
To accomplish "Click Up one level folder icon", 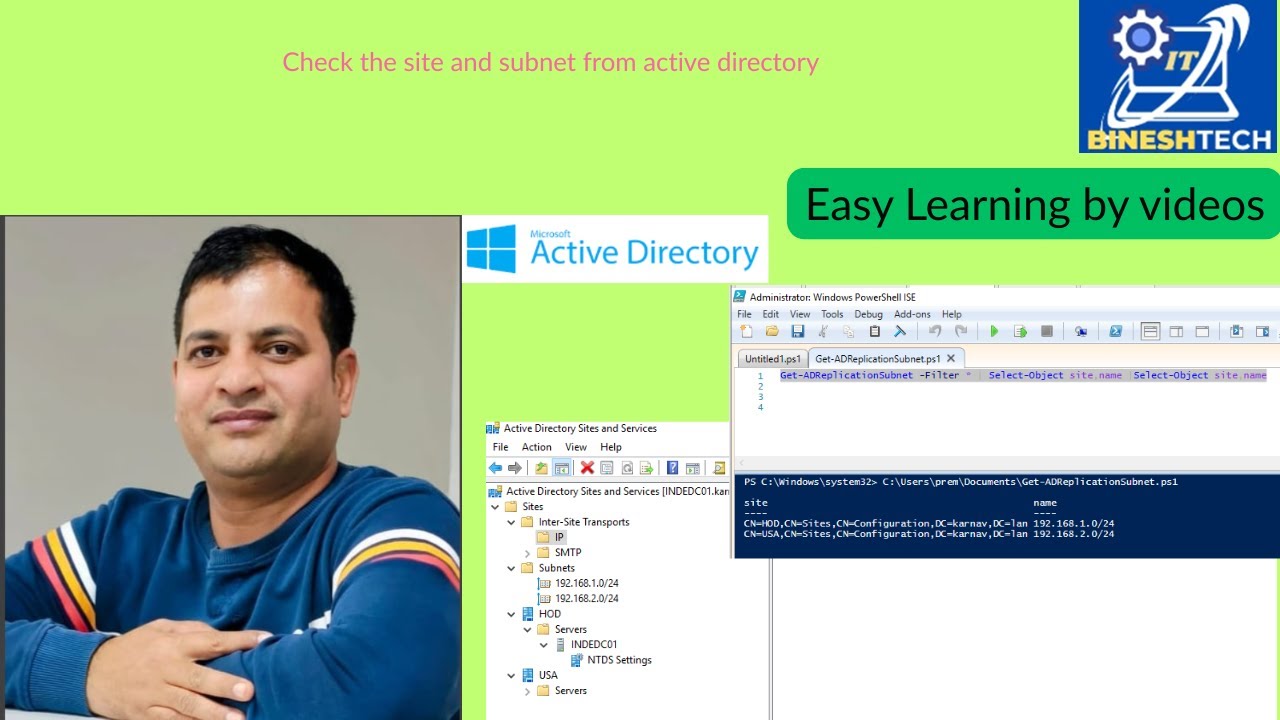I will pos(542,467).
